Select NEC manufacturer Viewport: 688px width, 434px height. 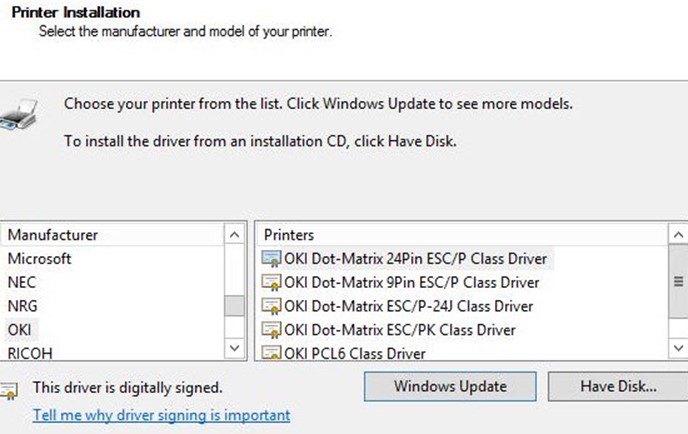coord(22,282)
